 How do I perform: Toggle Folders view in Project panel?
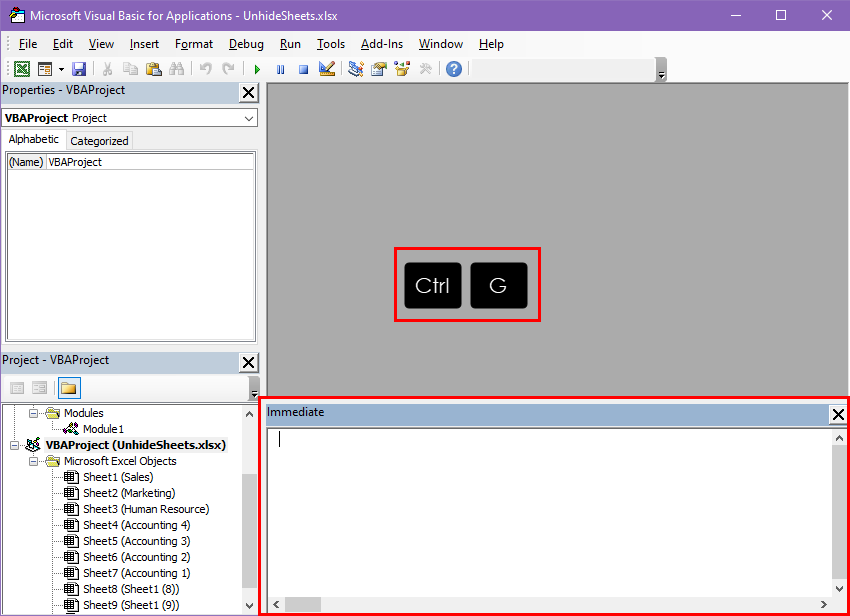coord(69,388)
